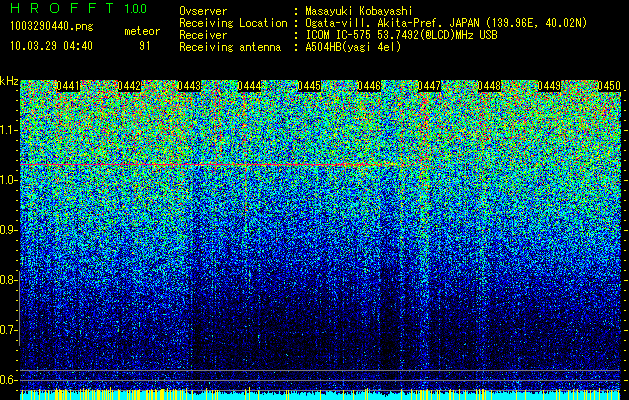Click the 0449 time marker
This screenshot has width=629, height=400.
tap(549, 86)
